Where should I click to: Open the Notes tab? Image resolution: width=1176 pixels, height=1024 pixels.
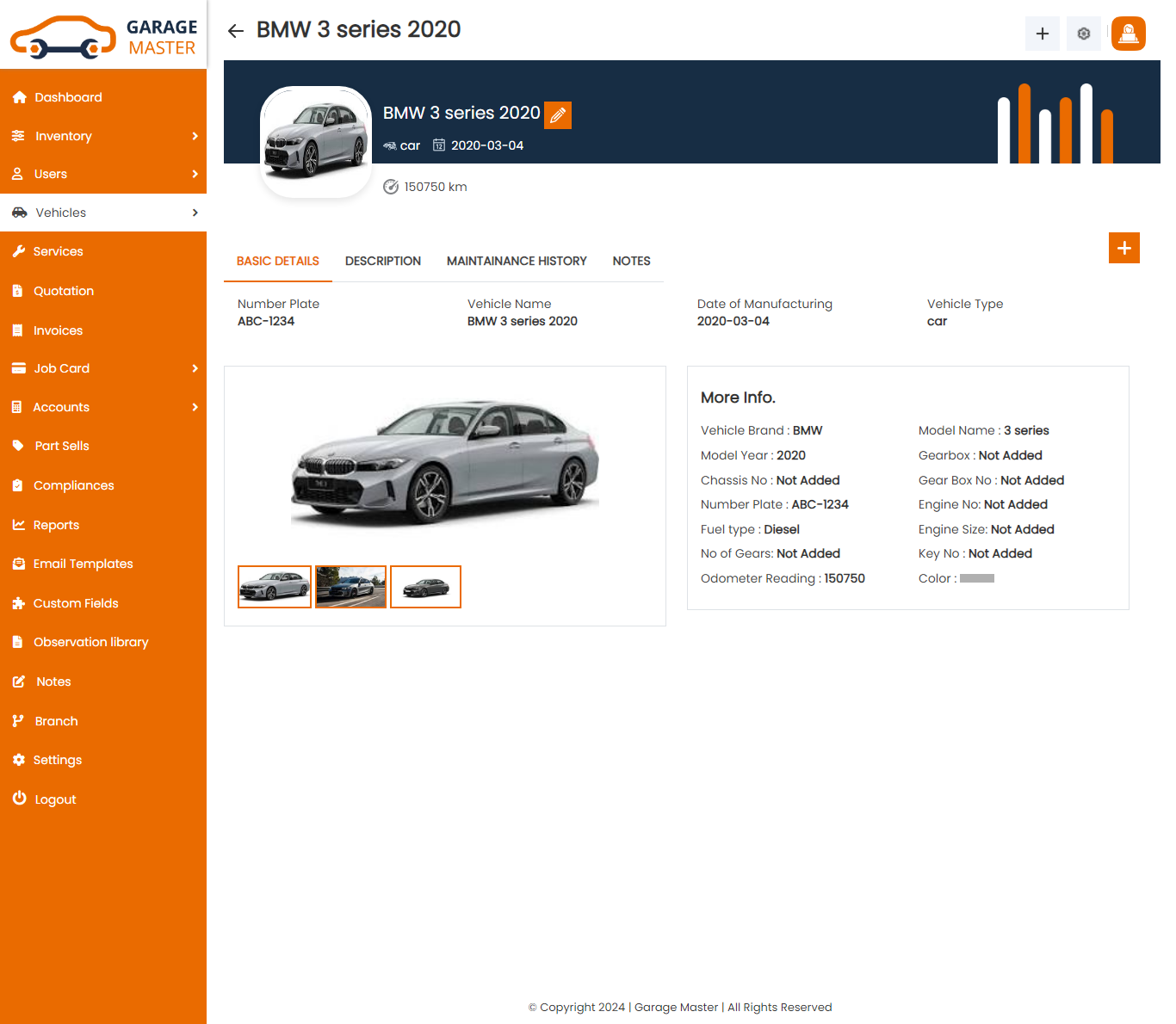coord(631,261)
